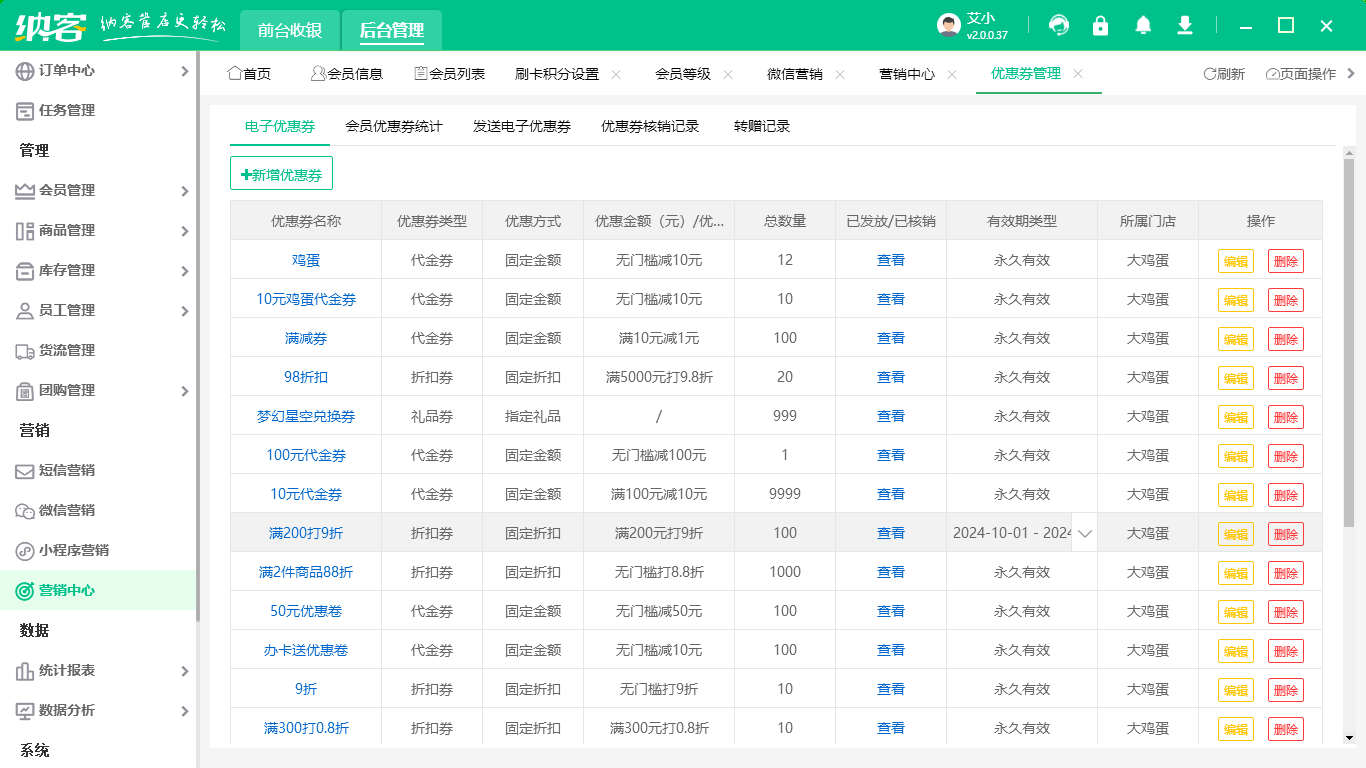
Task: Expand validity dates for 满200打9折 coupon
Action: [x=1084, y=533]
